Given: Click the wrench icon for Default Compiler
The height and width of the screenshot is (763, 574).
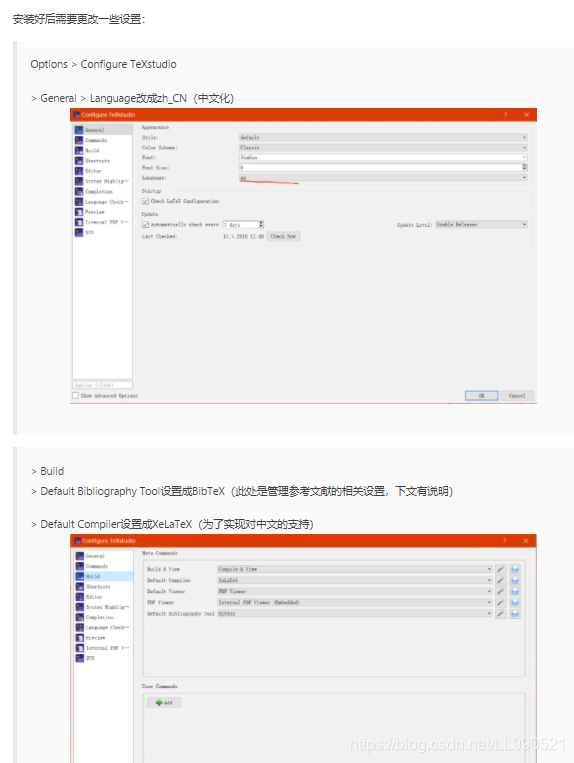Looking at the screenshot, I should [501, 580].
